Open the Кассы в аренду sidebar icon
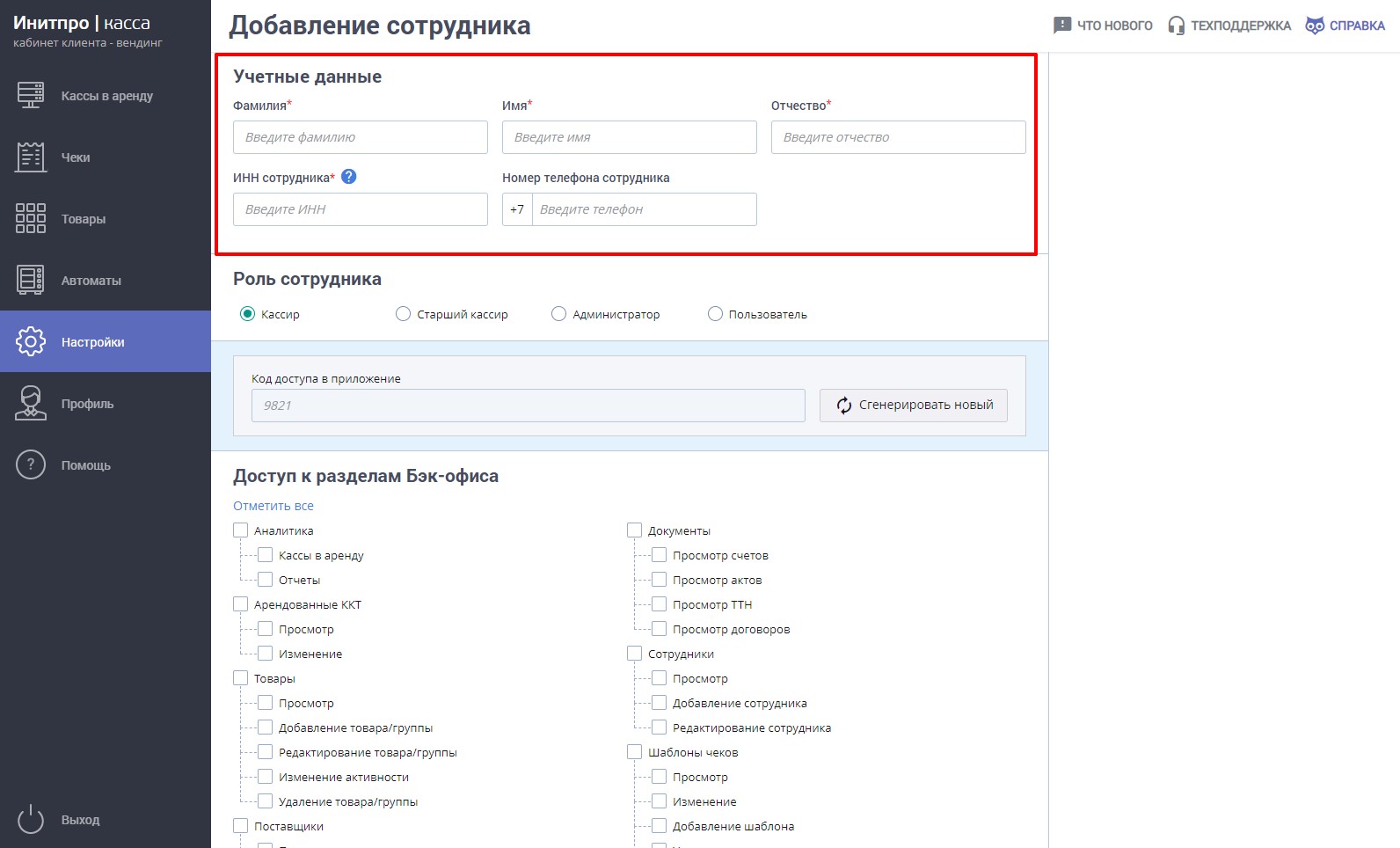 (x=31, y=95)
